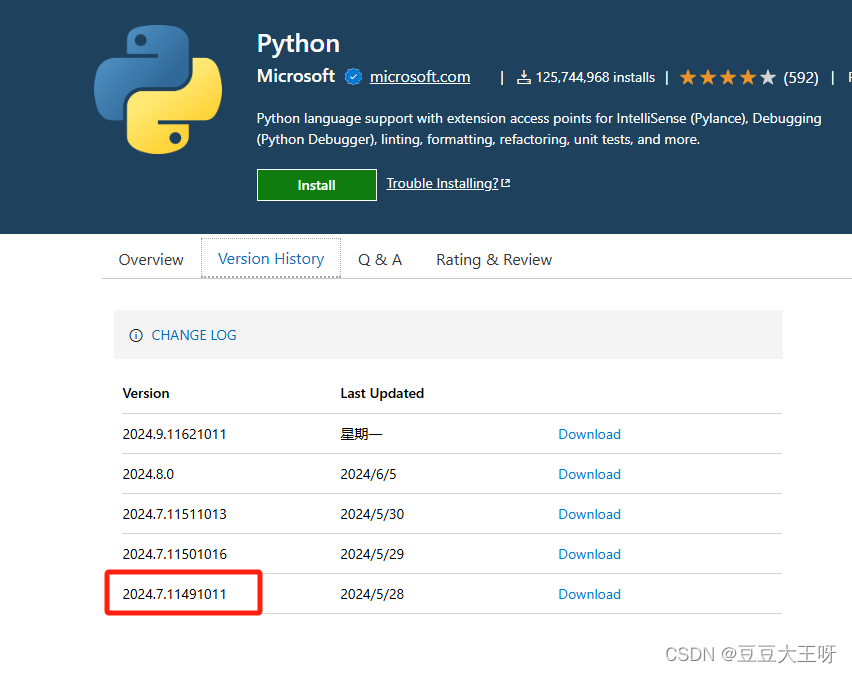Click the Microsoft publisher name
Screen dimensions: 852x673
(296, 76)
